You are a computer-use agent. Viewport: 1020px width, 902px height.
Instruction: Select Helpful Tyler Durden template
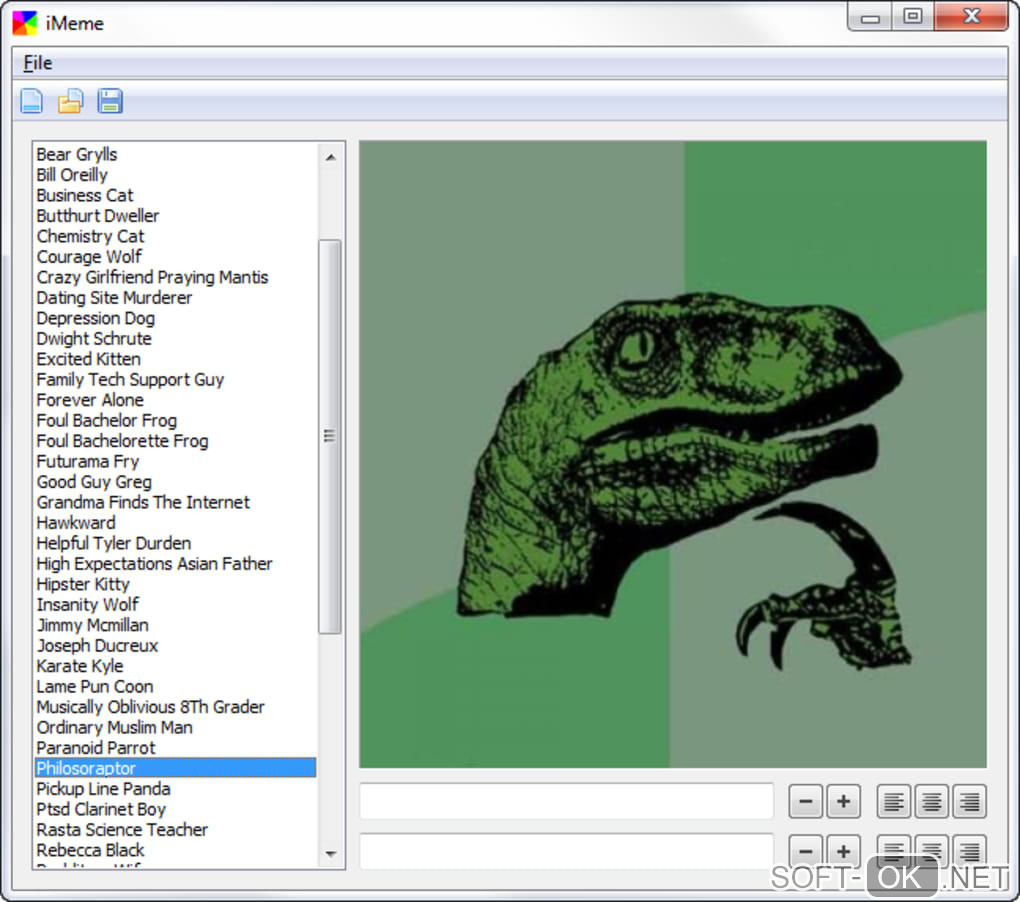pyautogui.click(x=175, y=544)
